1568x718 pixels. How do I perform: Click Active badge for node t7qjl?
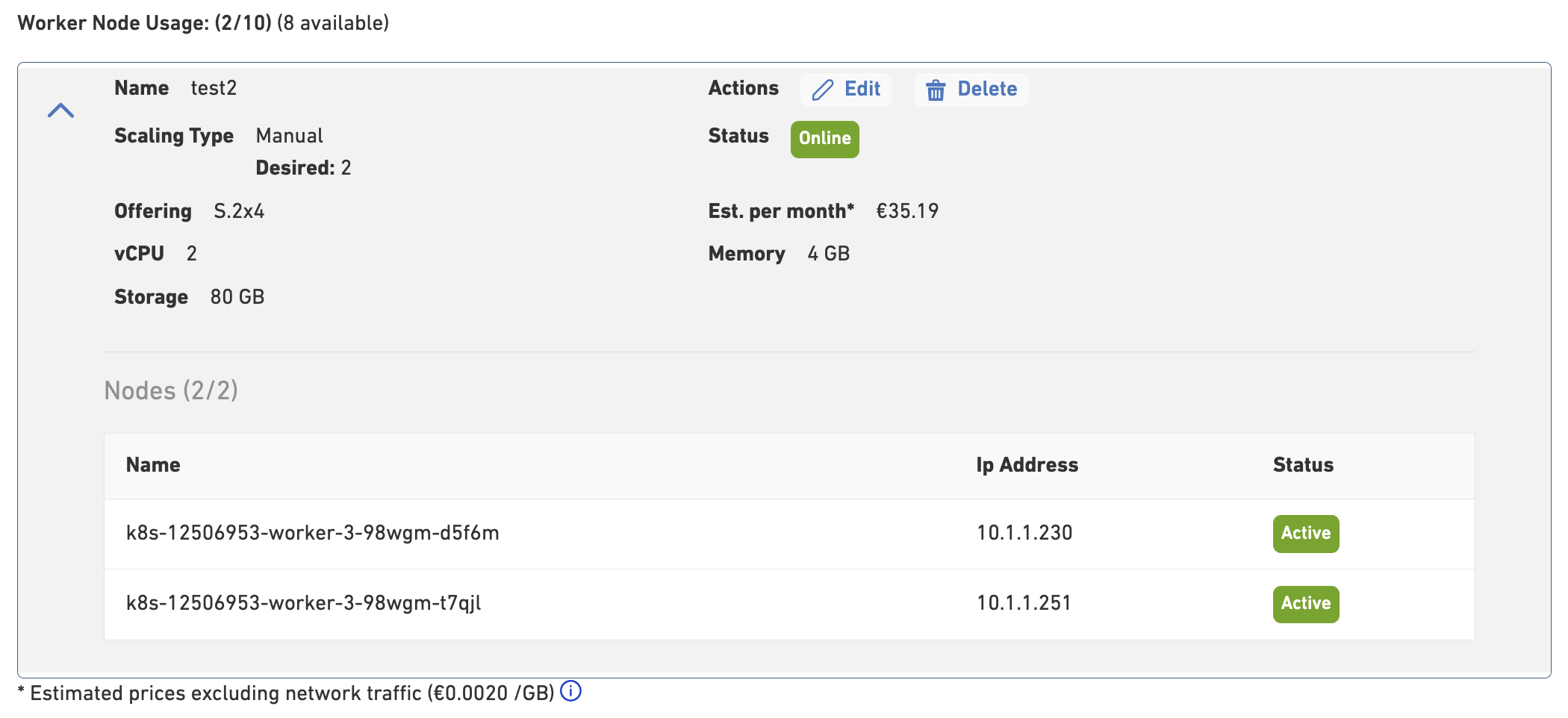pos(1305,604)
